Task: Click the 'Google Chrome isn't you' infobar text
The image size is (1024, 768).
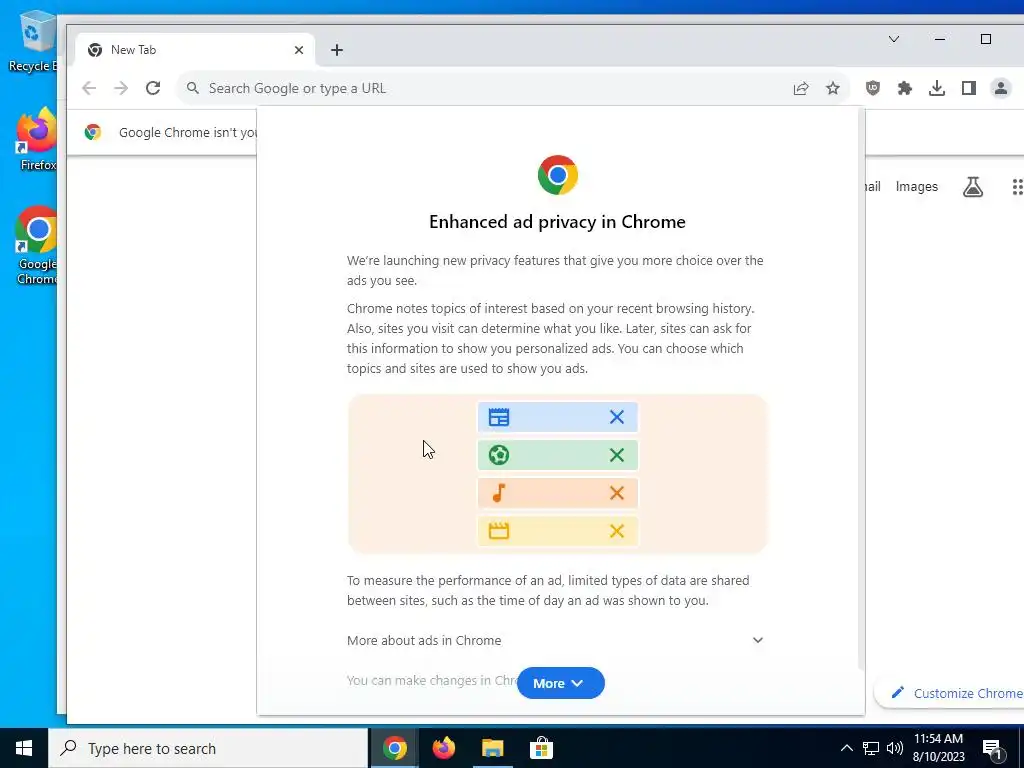Action: (x=188, y=133)
